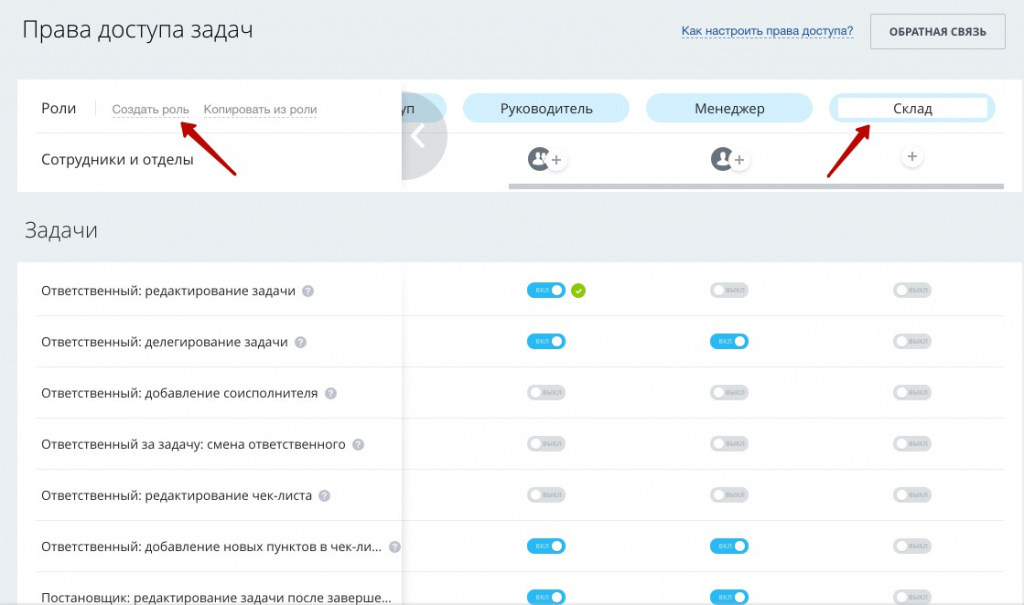Open help icon beside смена ответственного
Viewport: 1024px width, 605px height.
pos(358,445)
